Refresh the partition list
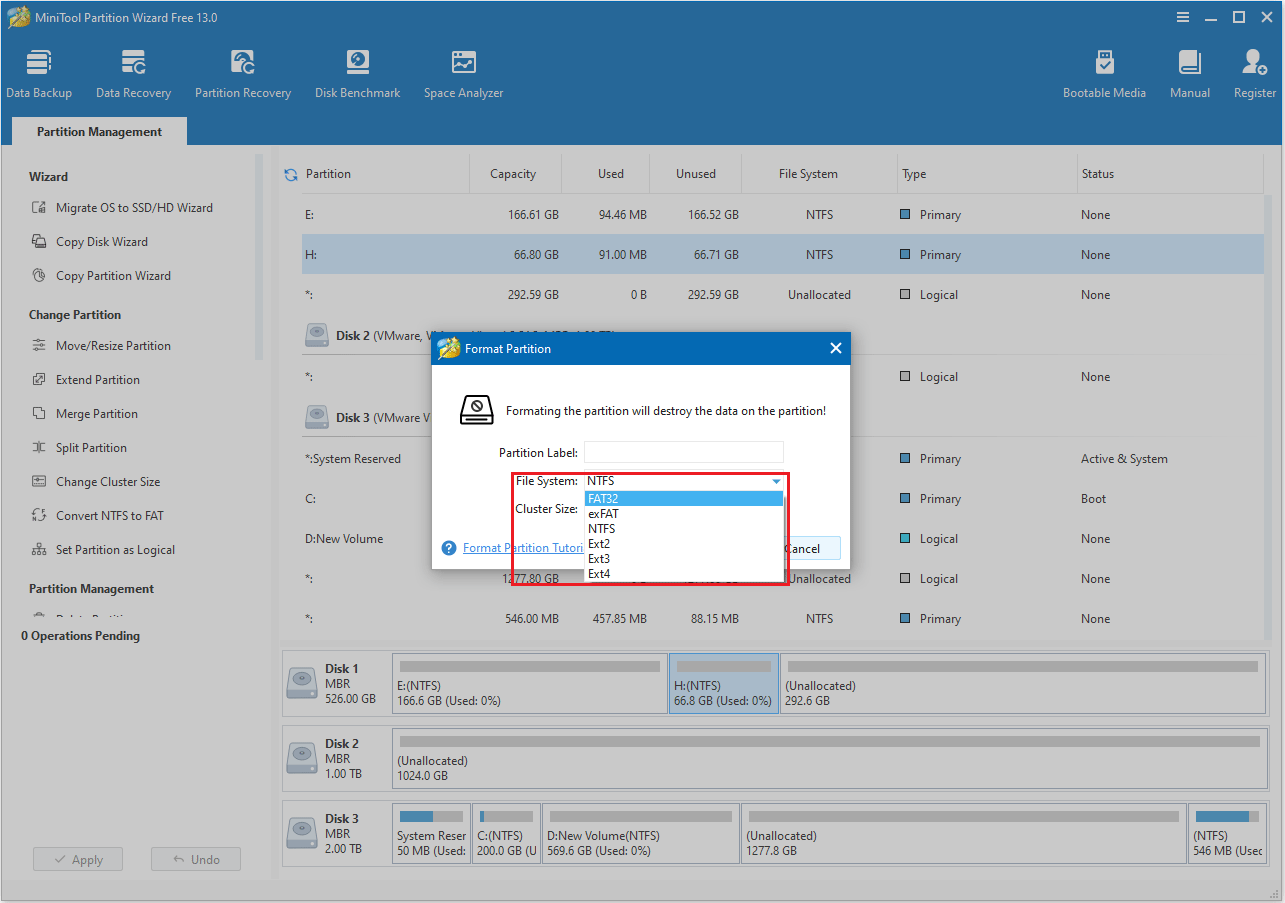The height and width of the screenshot is (903, 1285). point(290,173)
